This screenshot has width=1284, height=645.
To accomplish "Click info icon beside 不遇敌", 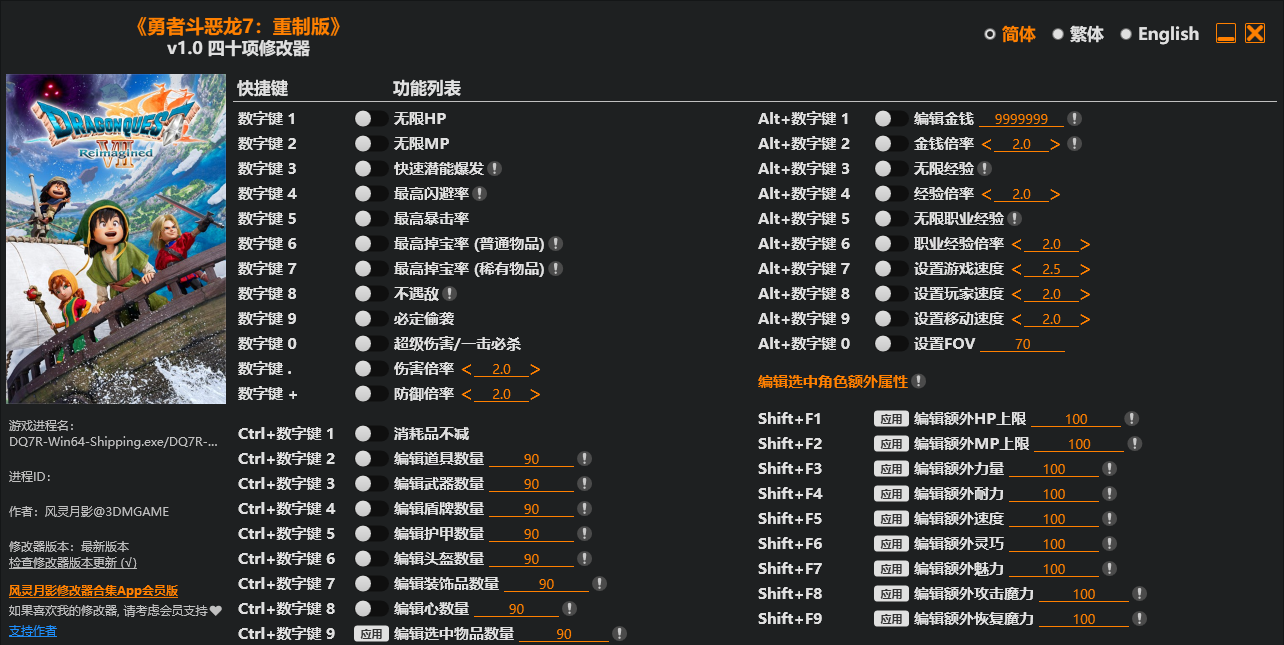I will (450, 294).
